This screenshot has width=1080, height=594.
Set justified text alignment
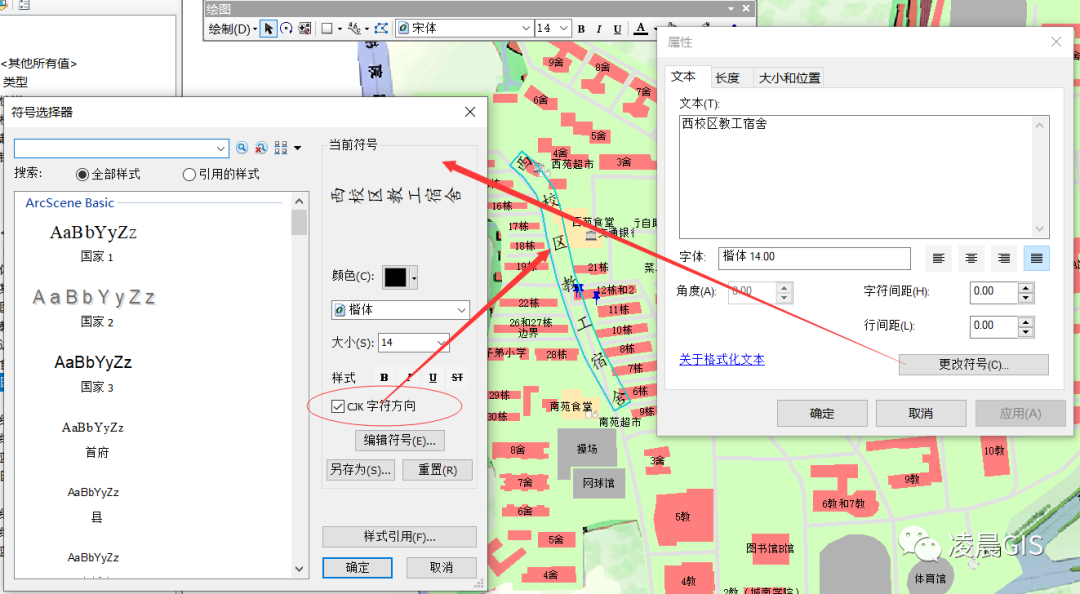[1037, 258]
